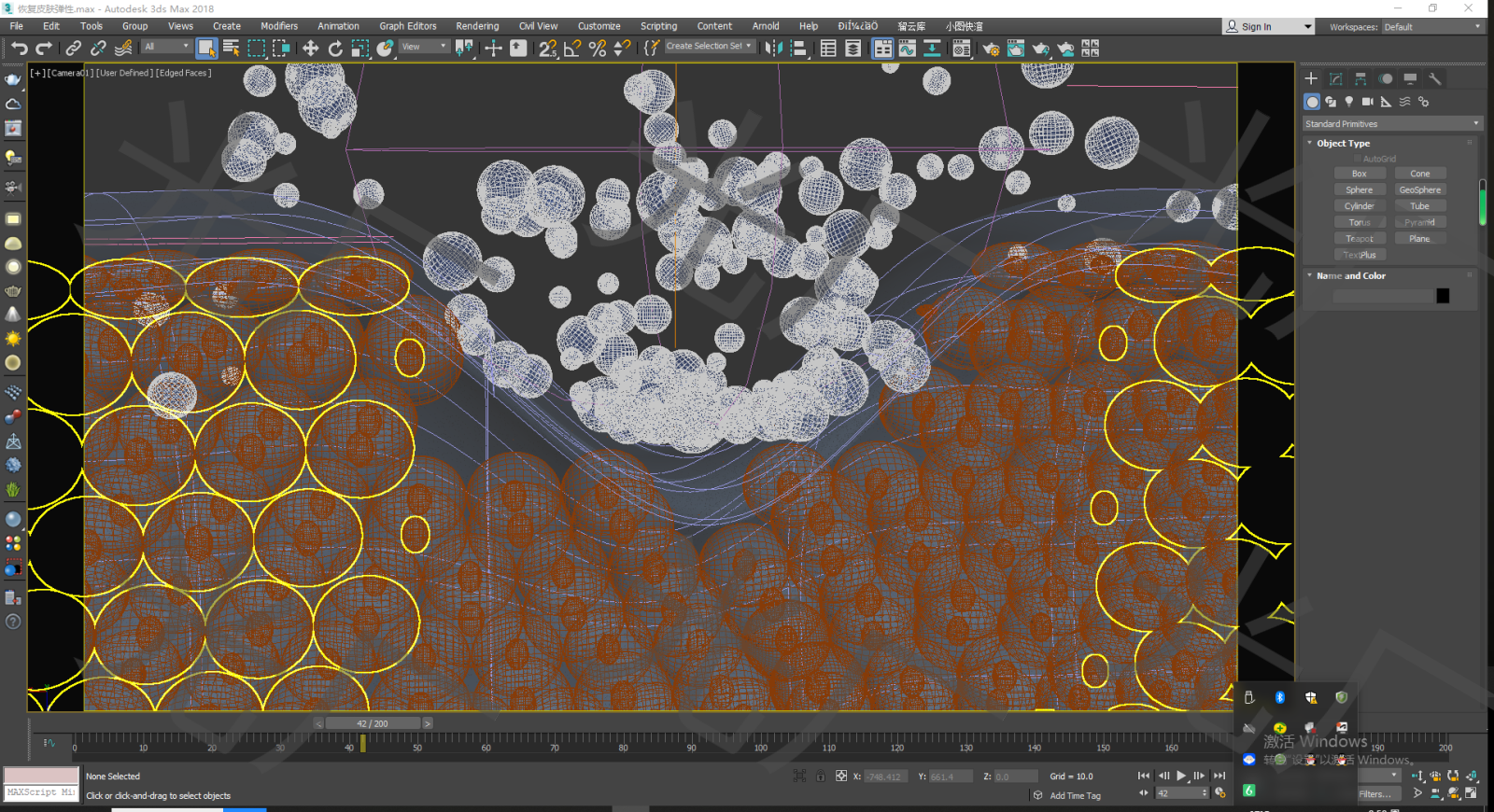Click the black object color swatch
The width and height of the screenshot is (1494, 812).
pyautogui.click(x=1443, y=296)
